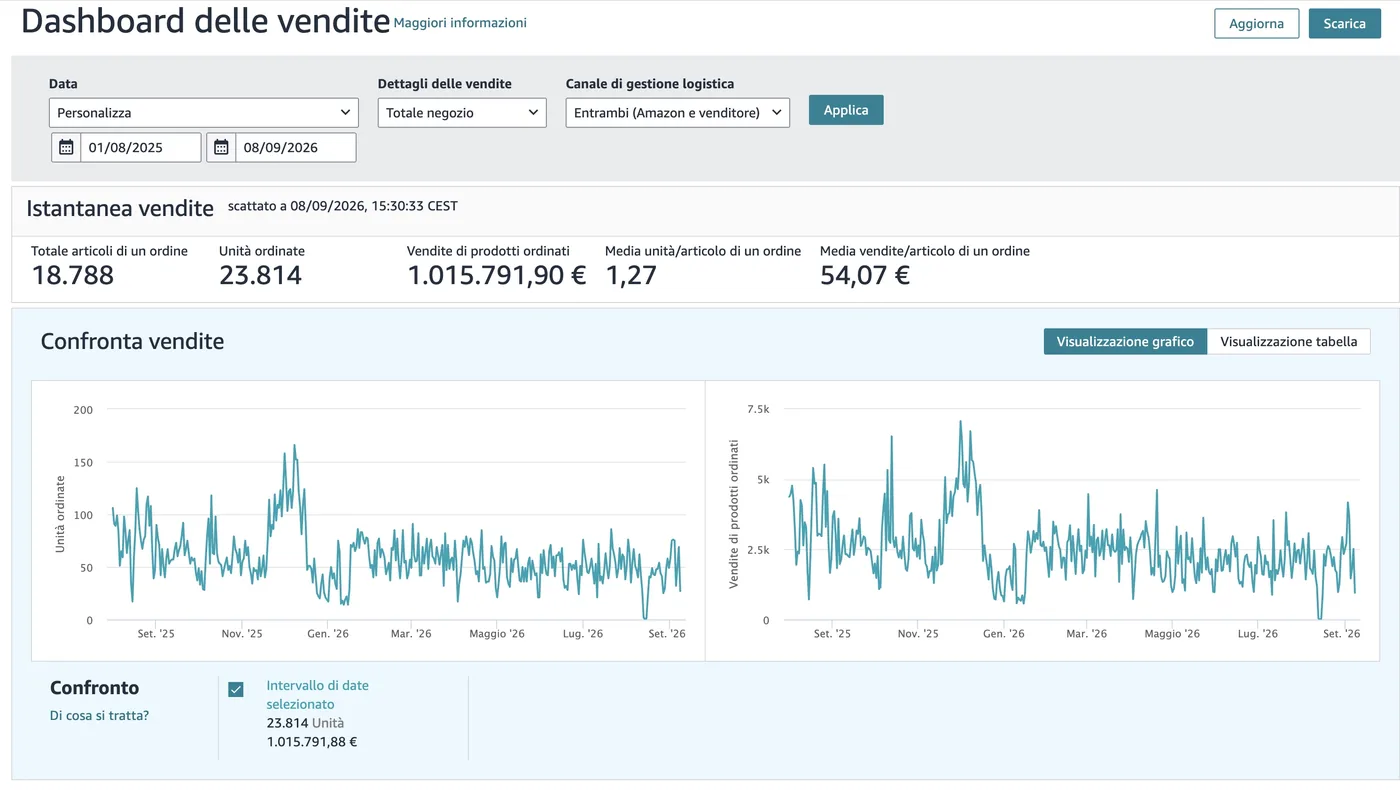Open the Maggiori informazioni link
1400x790 pixels.
pyautogui.click(x=460, y=22)
